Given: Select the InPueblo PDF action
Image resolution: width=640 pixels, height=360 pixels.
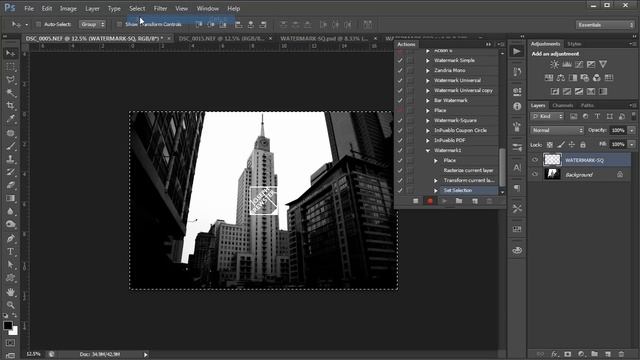Looking at the screenshot, I should [x=449, y=140].
